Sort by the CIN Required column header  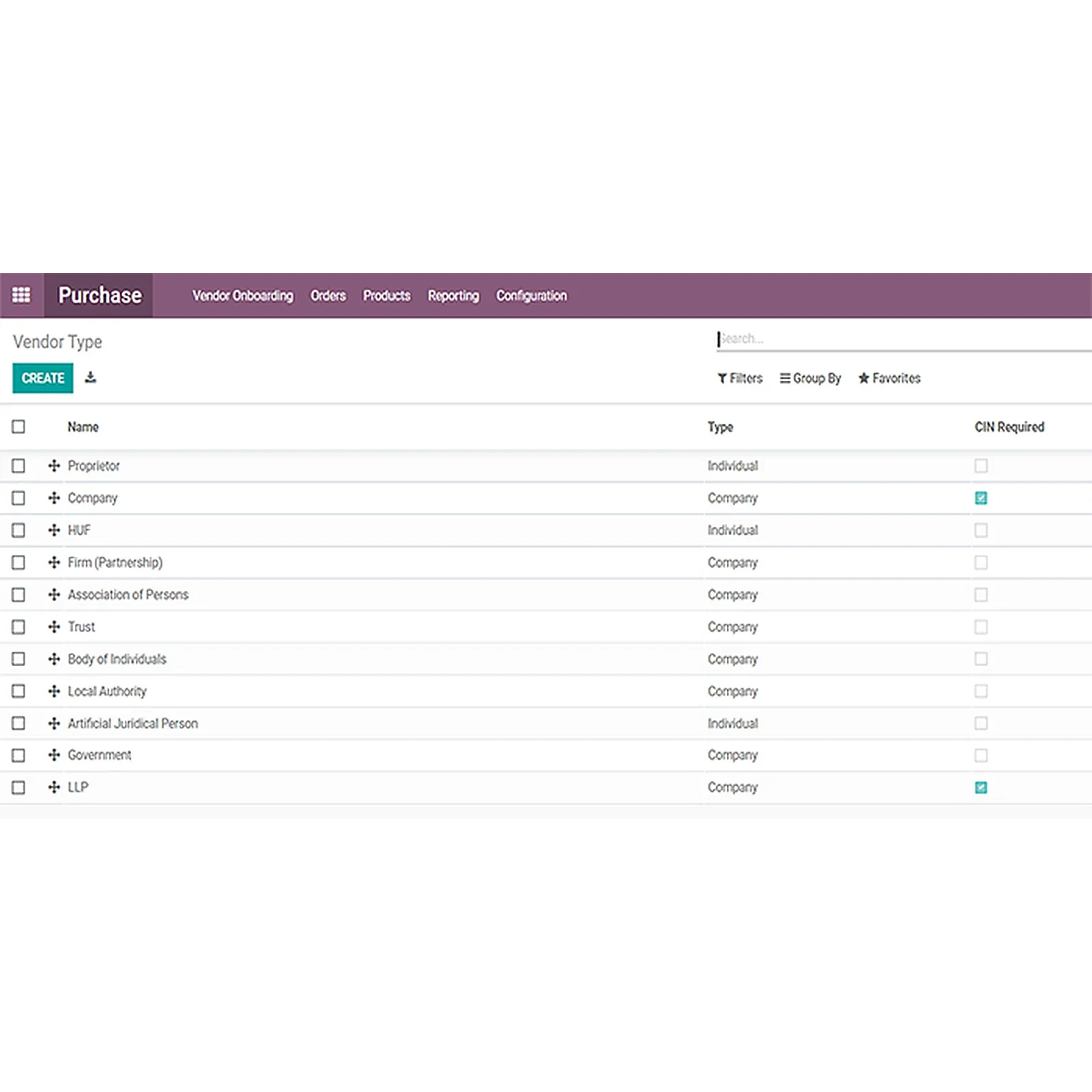pyautogui.click(x=1009, y=427)
